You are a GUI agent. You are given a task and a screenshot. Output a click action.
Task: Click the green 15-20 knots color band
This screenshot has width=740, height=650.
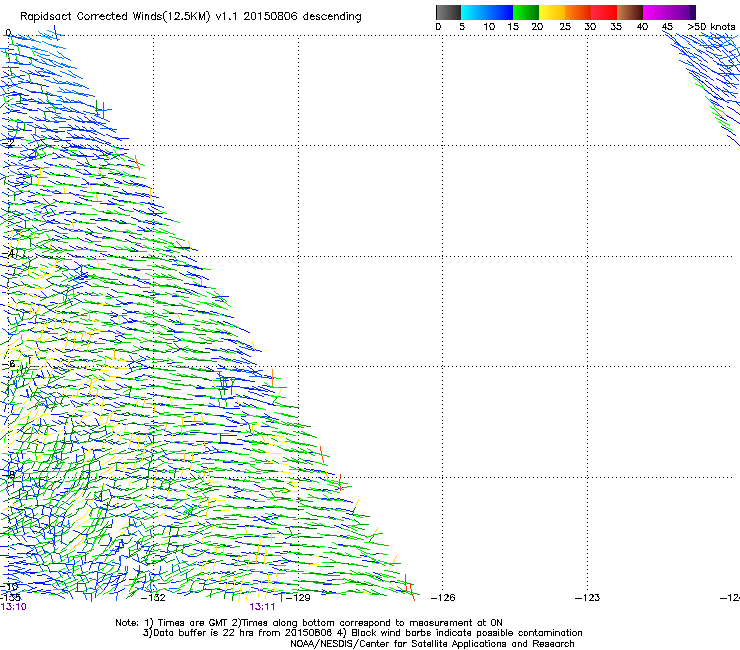[x=525, y=12]
